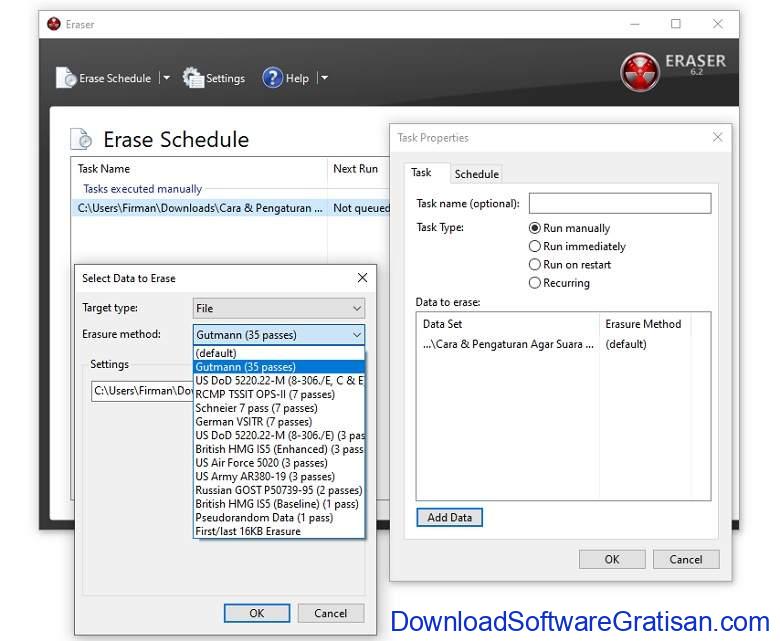Click the file path field under Settings
The image size is (780, 641).
142,391
